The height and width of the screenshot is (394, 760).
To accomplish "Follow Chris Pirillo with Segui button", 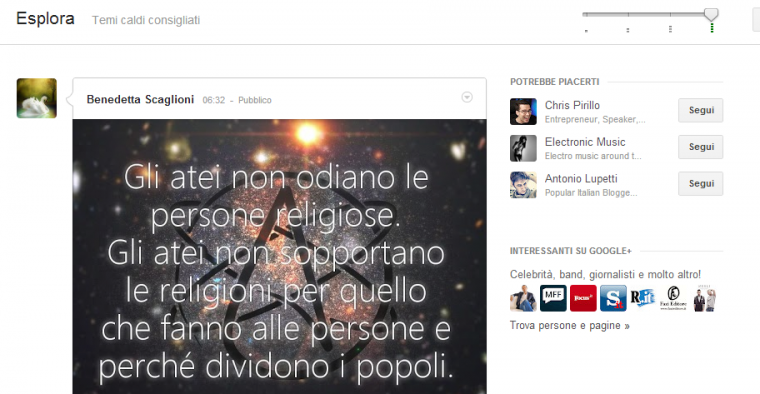I will (700, 110).
